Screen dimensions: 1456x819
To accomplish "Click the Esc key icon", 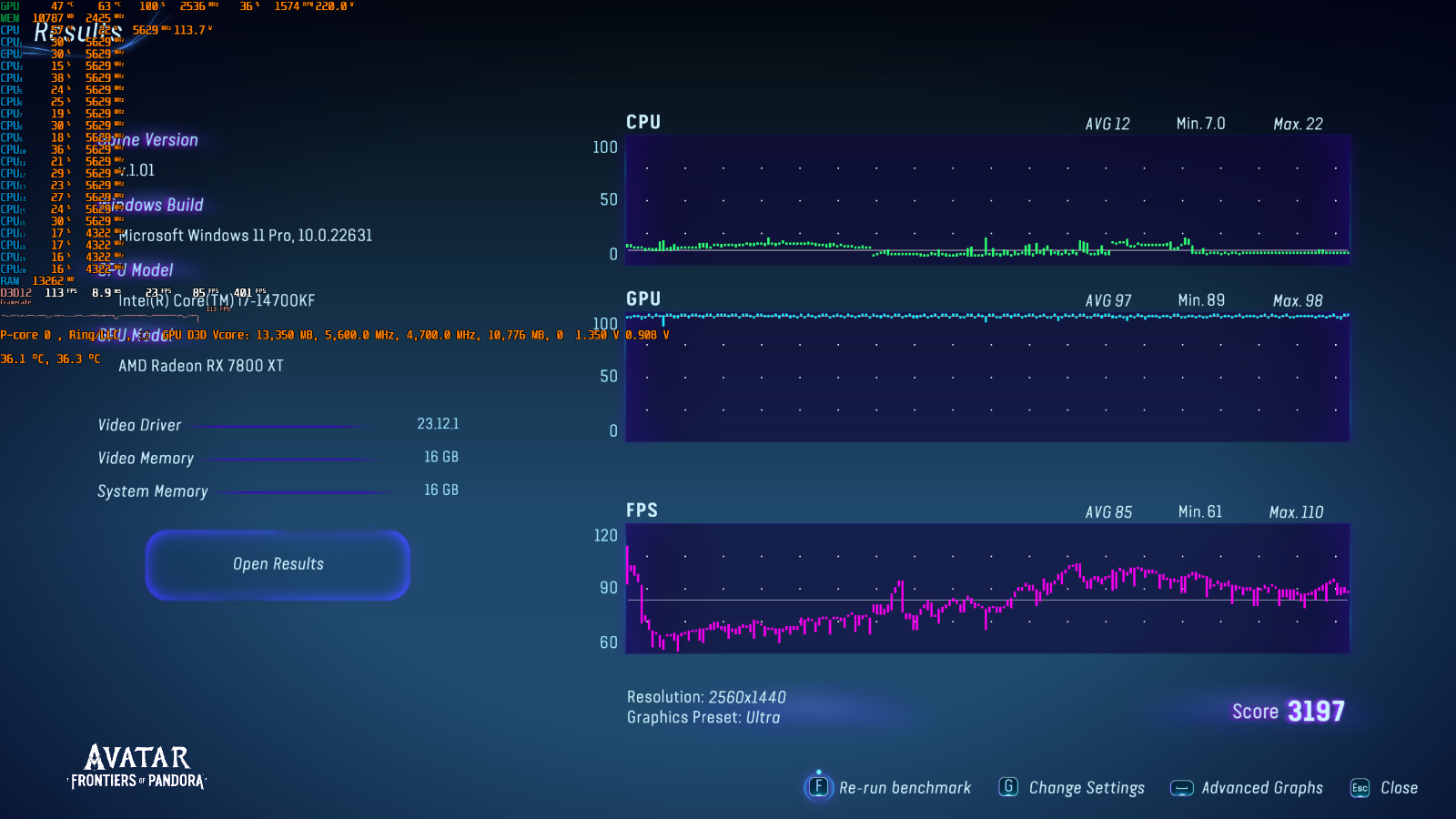I will [x=1360, y=788].
